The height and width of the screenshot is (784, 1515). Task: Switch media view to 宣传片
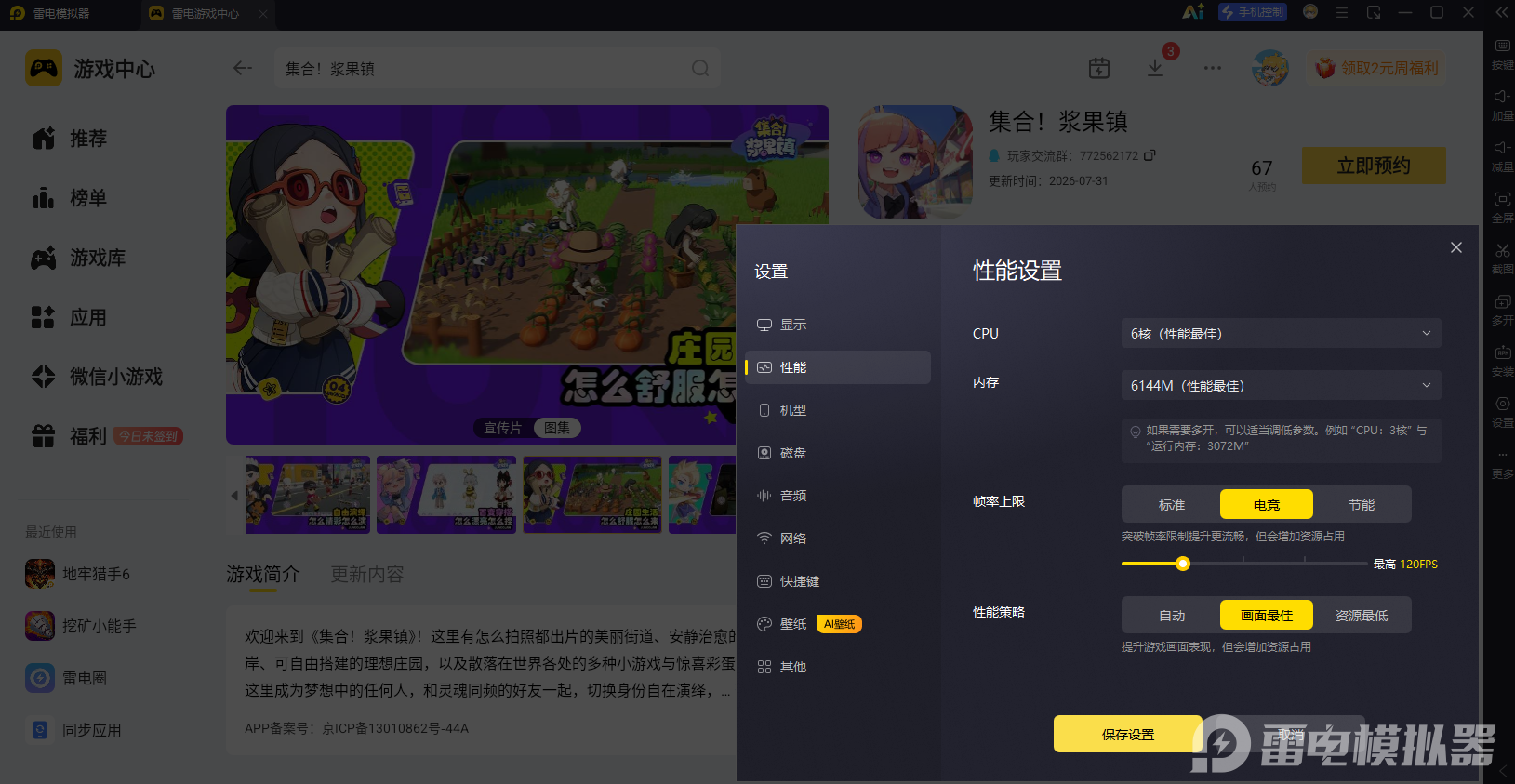point(503,428)
